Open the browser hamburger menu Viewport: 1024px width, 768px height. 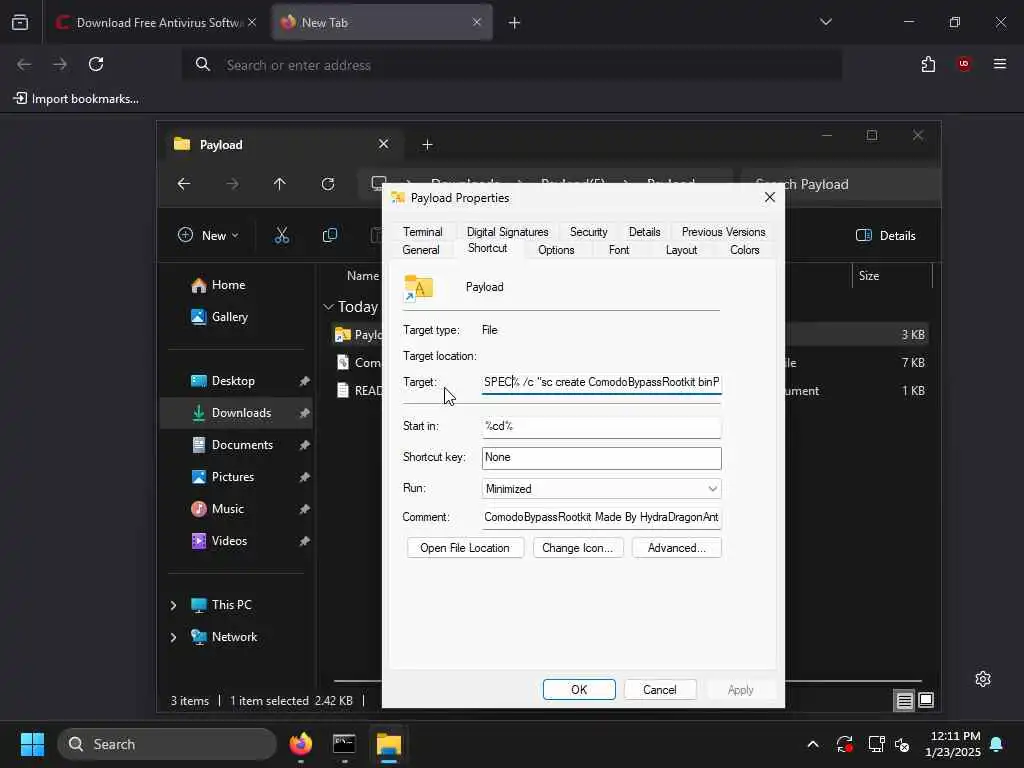(999, 64)
